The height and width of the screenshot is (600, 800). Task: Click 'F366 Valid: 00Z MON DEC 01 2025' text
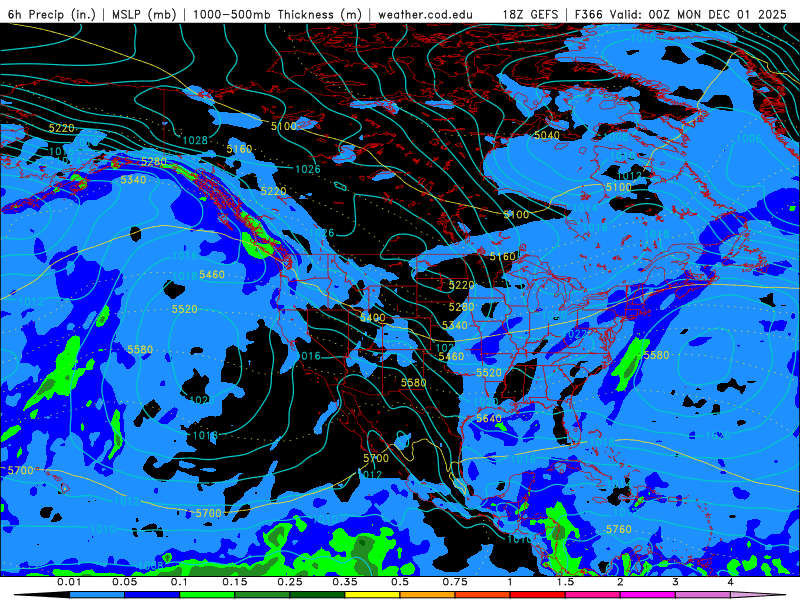point(681,14)
